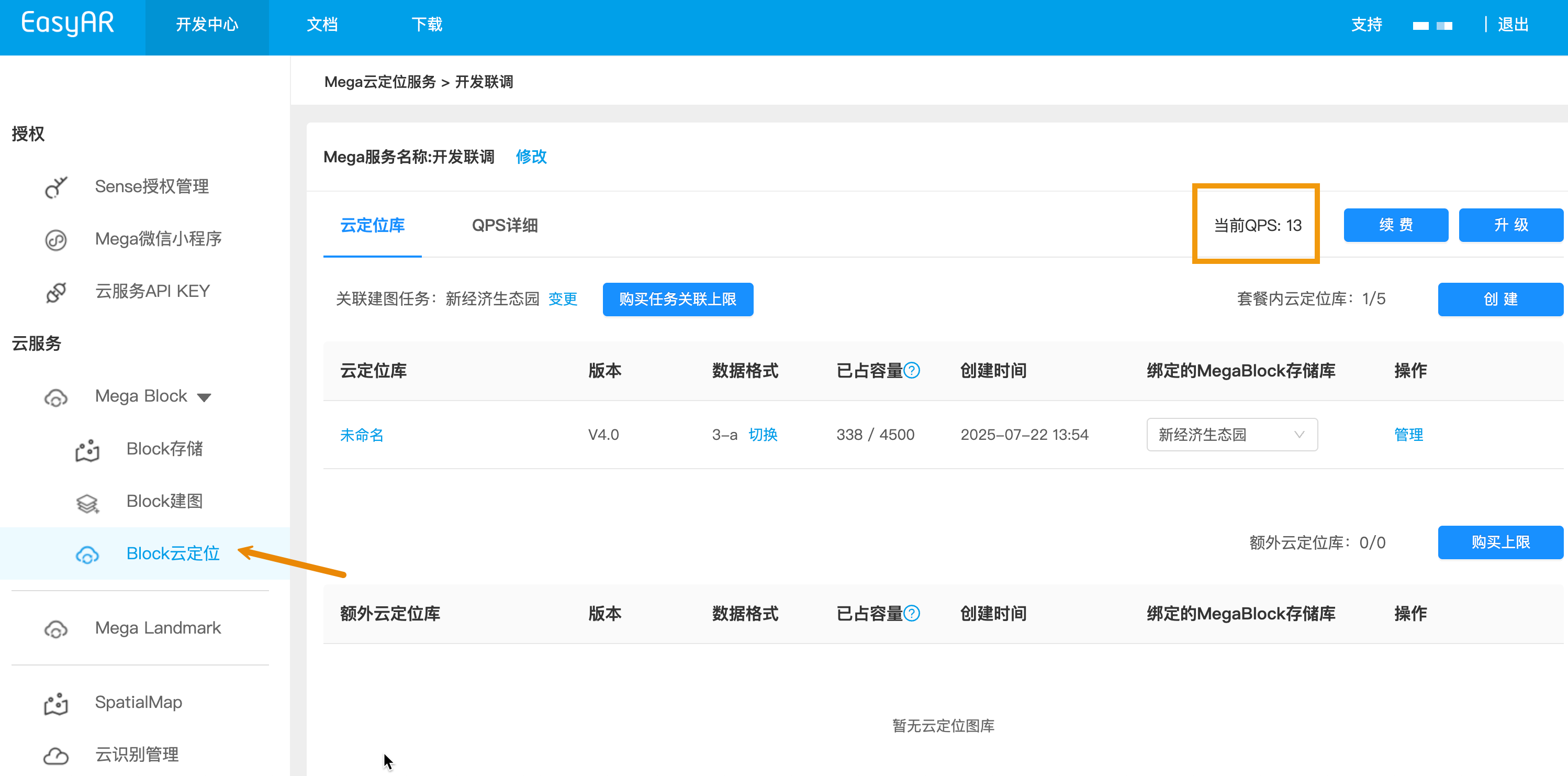
Task: Open the 未命名 cloud localization library
Action: (362, 435)
